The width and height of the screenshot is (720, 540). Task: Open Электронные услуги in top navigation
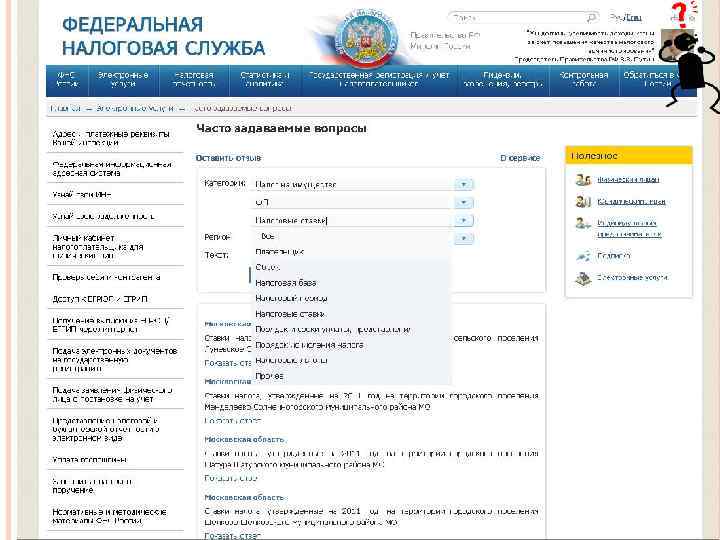[x=123, y=79]
